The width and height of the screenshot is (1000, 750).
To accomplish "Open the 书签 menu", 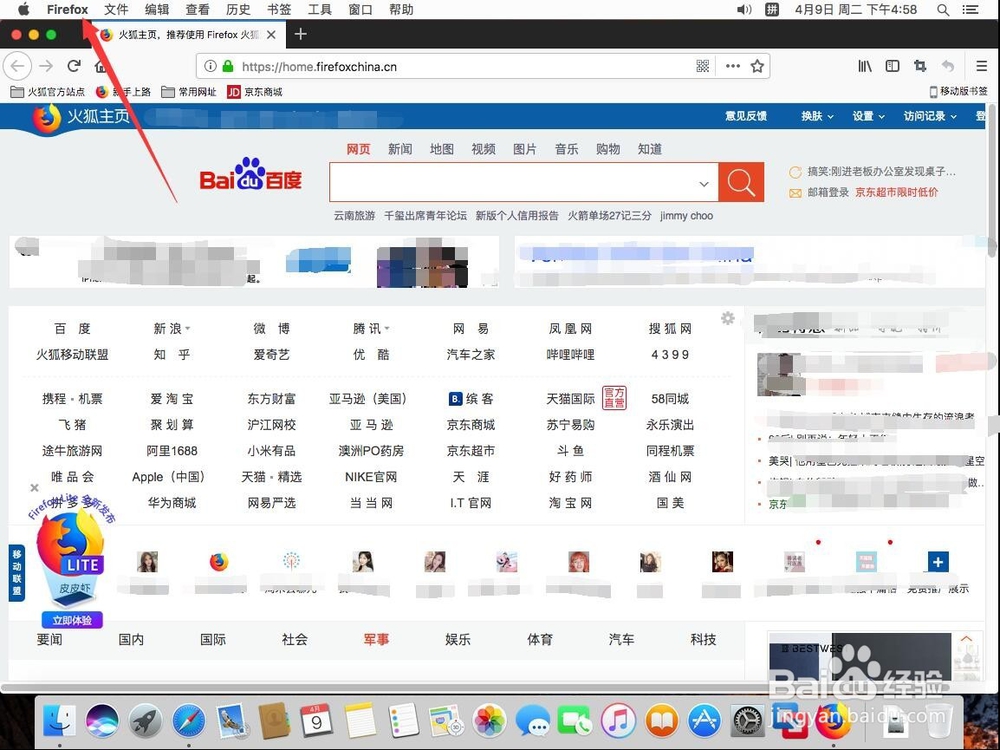I will (279, 10).
